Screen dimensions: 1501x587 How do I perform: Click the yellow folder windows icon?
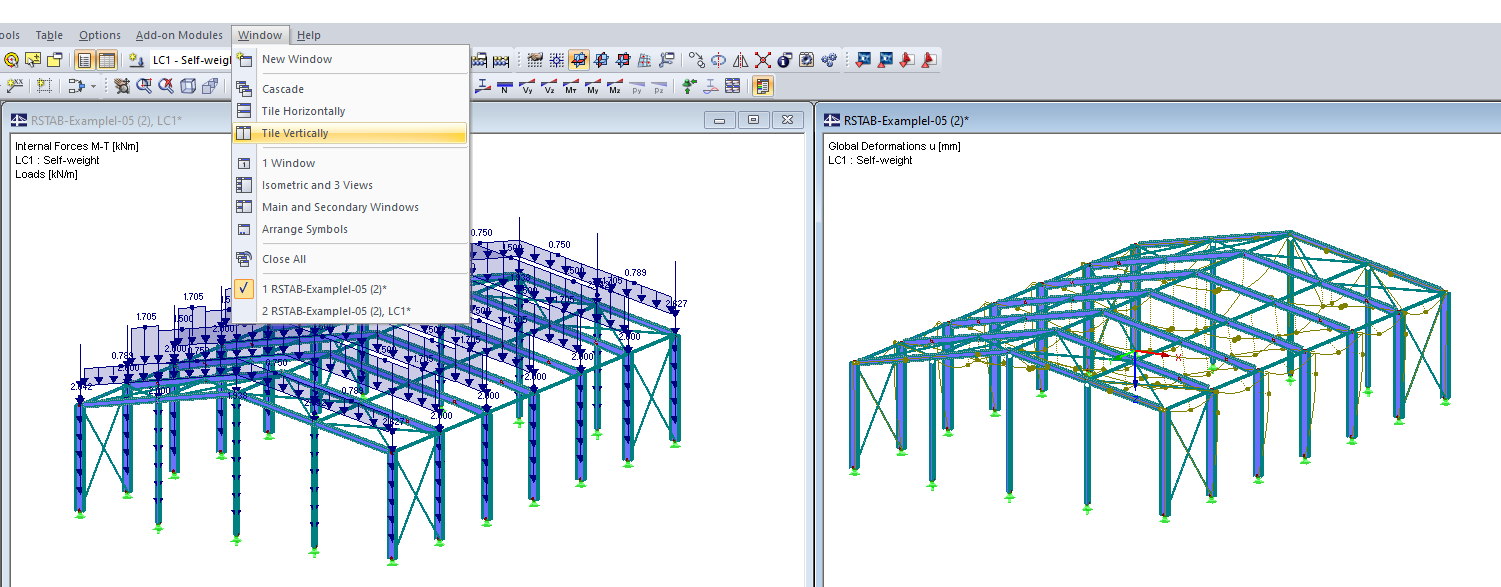[54, 60]
